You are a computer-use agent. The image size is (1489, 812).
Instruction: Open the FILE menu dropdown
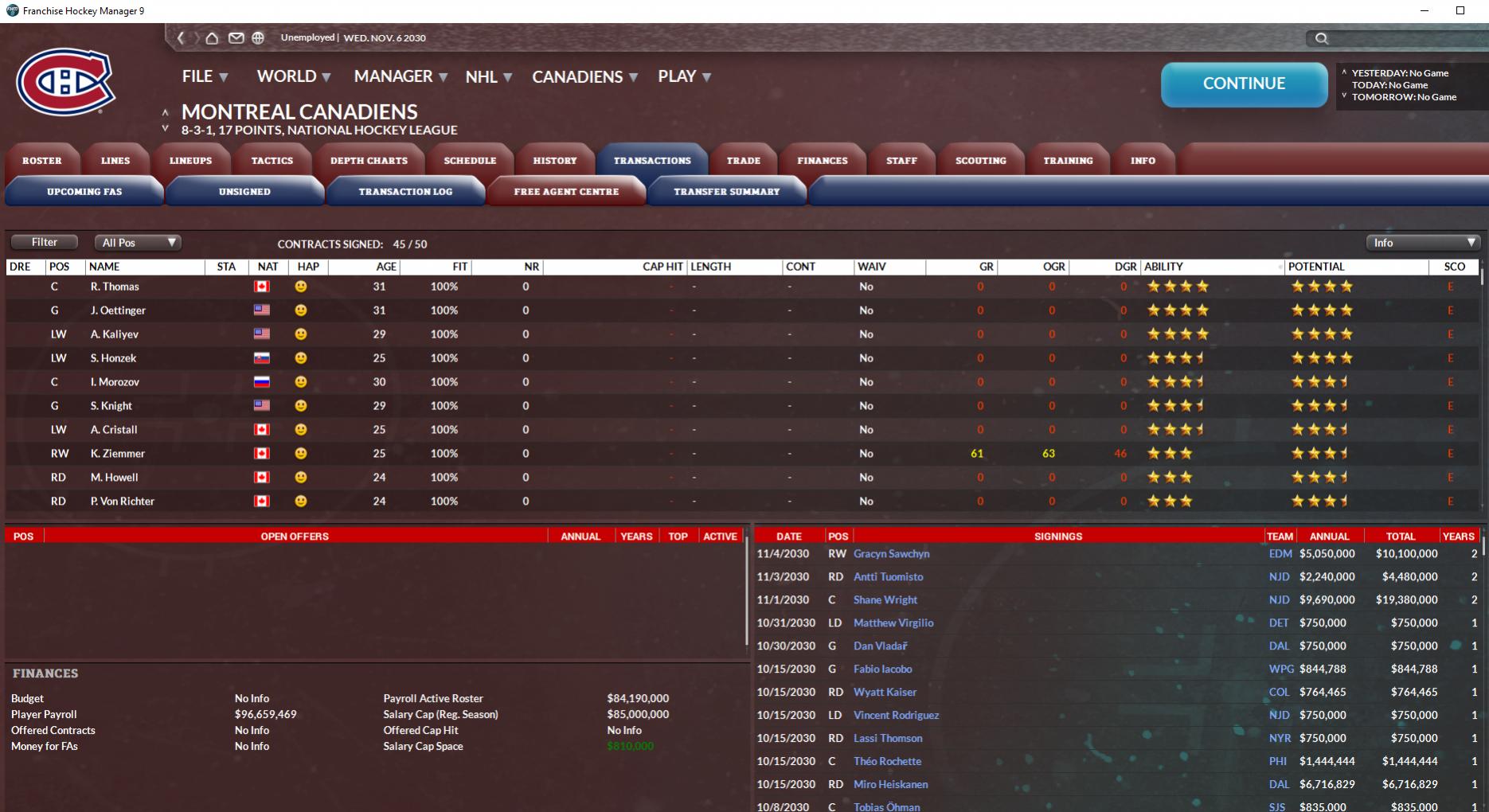tap(205, 76)
